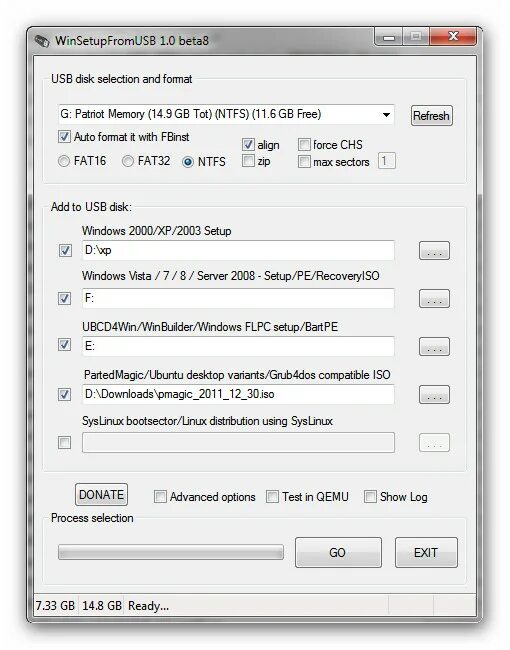
Task: Click the E: source path field
Action: 238,346
